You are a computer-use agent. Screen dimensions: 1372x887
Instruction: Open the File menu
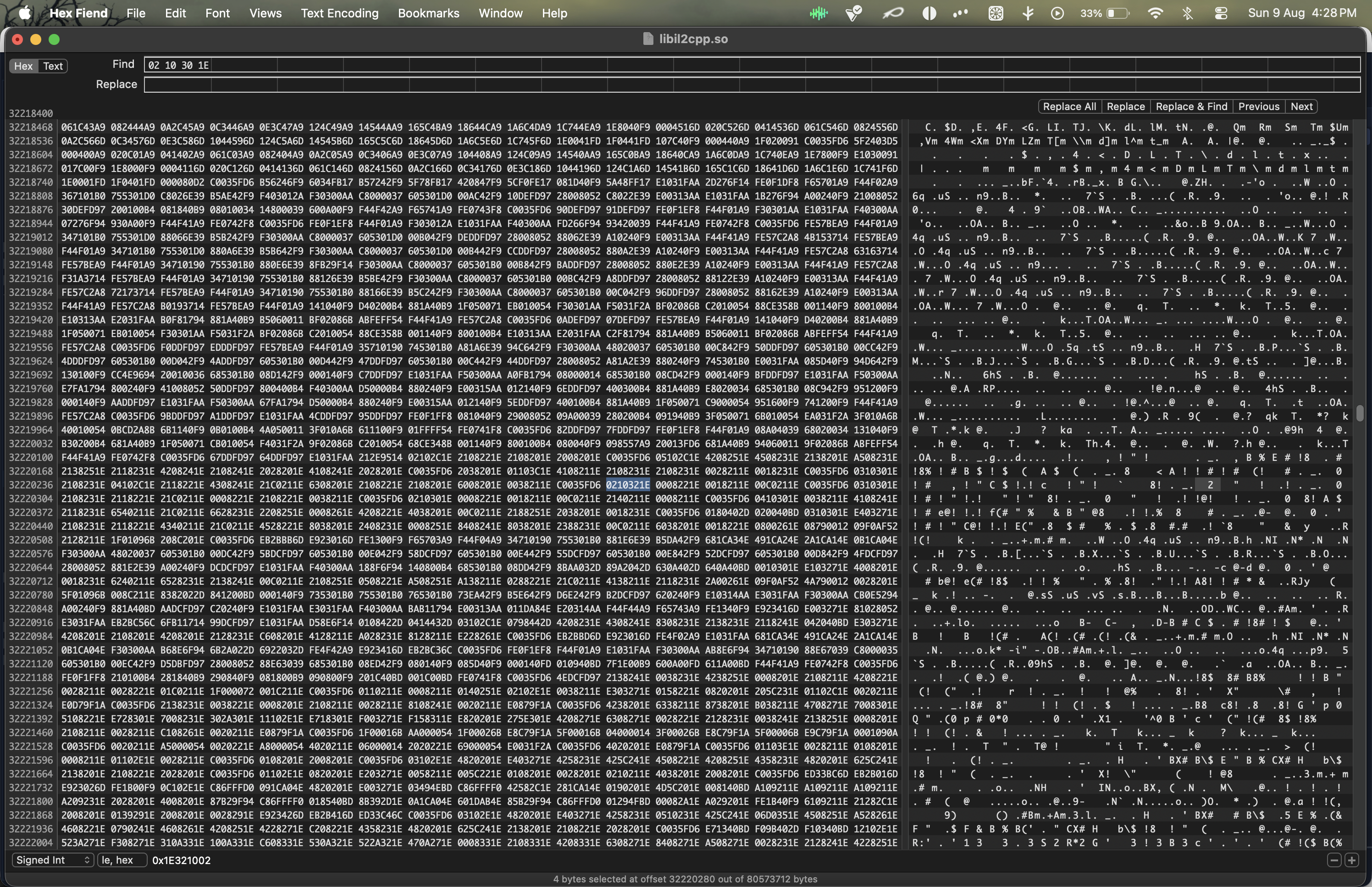[x=136, y=13]
